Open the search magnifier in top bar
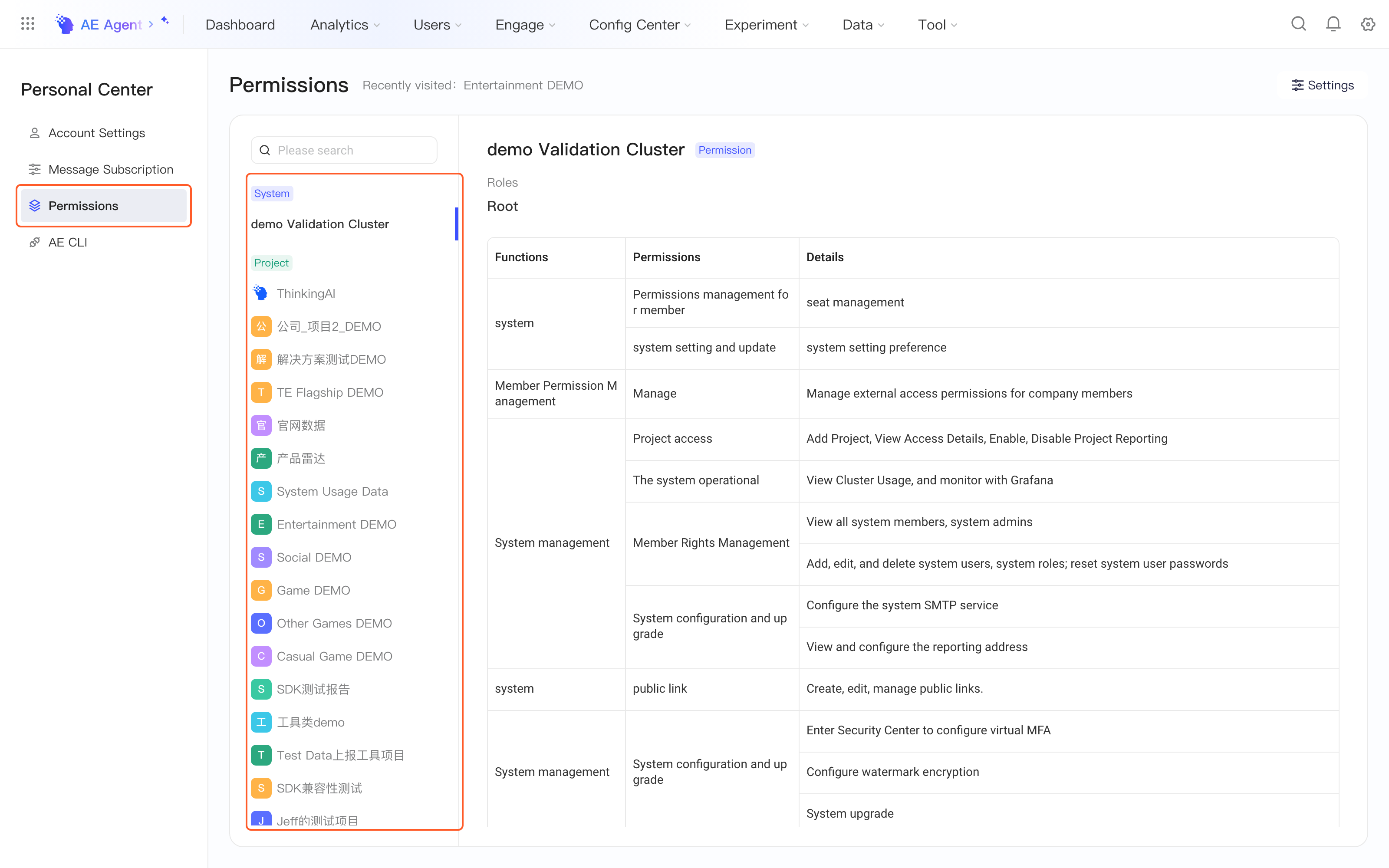Screen dimensions: 1389x868 (1298, 24)
